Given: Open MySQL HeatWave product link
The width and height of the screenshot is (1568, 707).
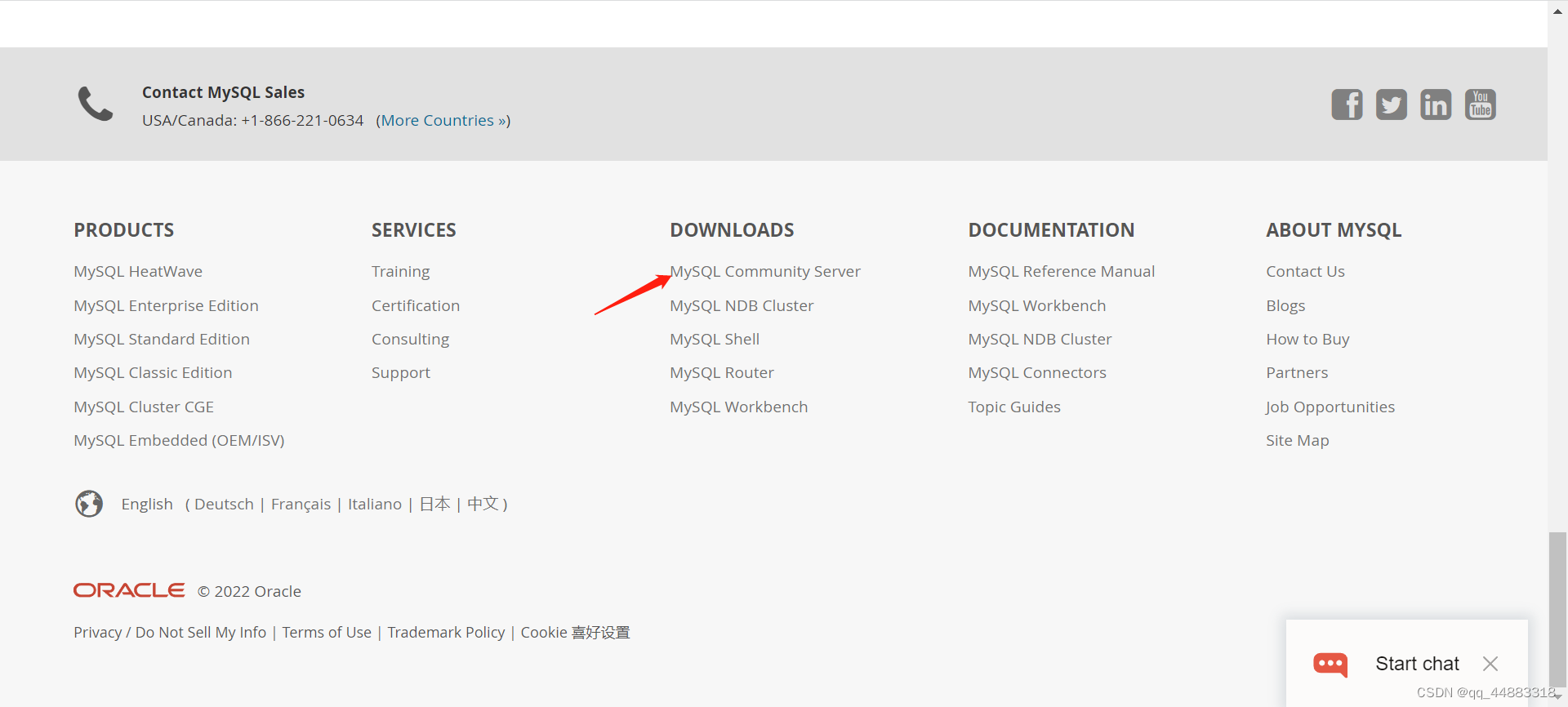Looking at the screenshot, I should coord(138,271).
